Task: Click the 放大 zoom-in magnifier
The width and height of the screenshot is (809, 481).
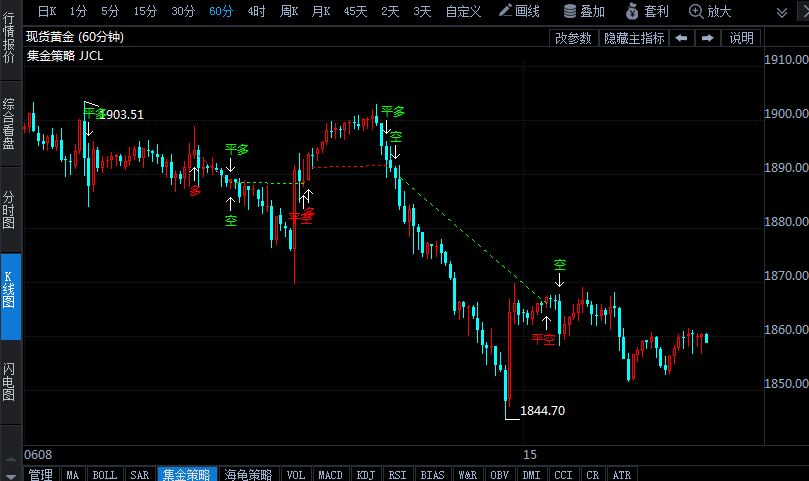Action: 710,11
